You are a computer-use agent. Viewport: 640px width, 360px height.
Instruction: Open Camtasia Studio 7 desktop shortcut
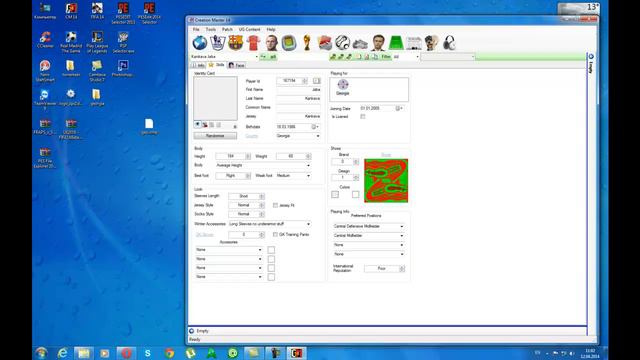(x=97, y=71)
